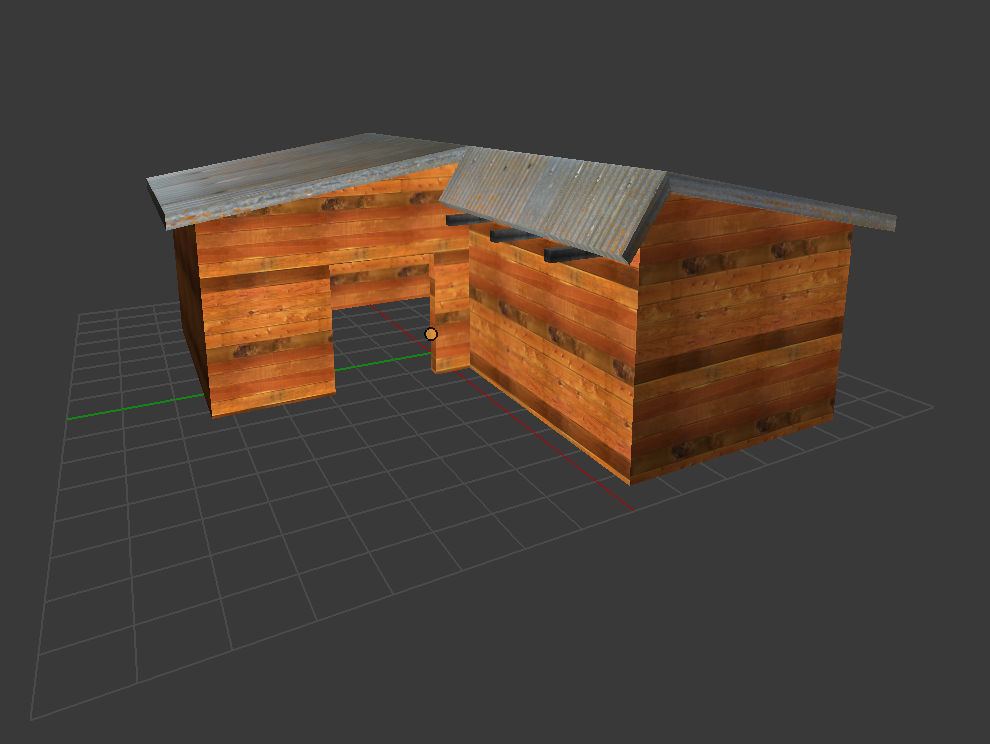Click the orange origin point marker
The image size is (990, 744).
431,334
